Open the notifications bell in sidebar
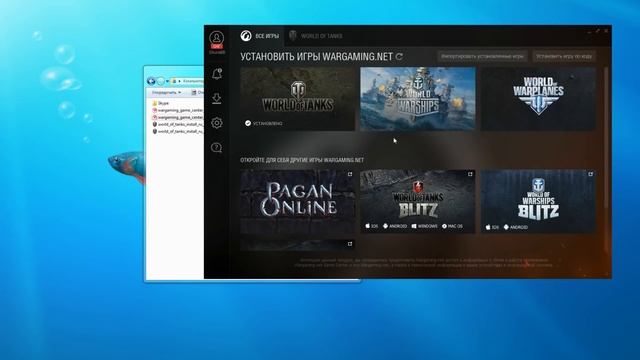 tap(217, 74)
